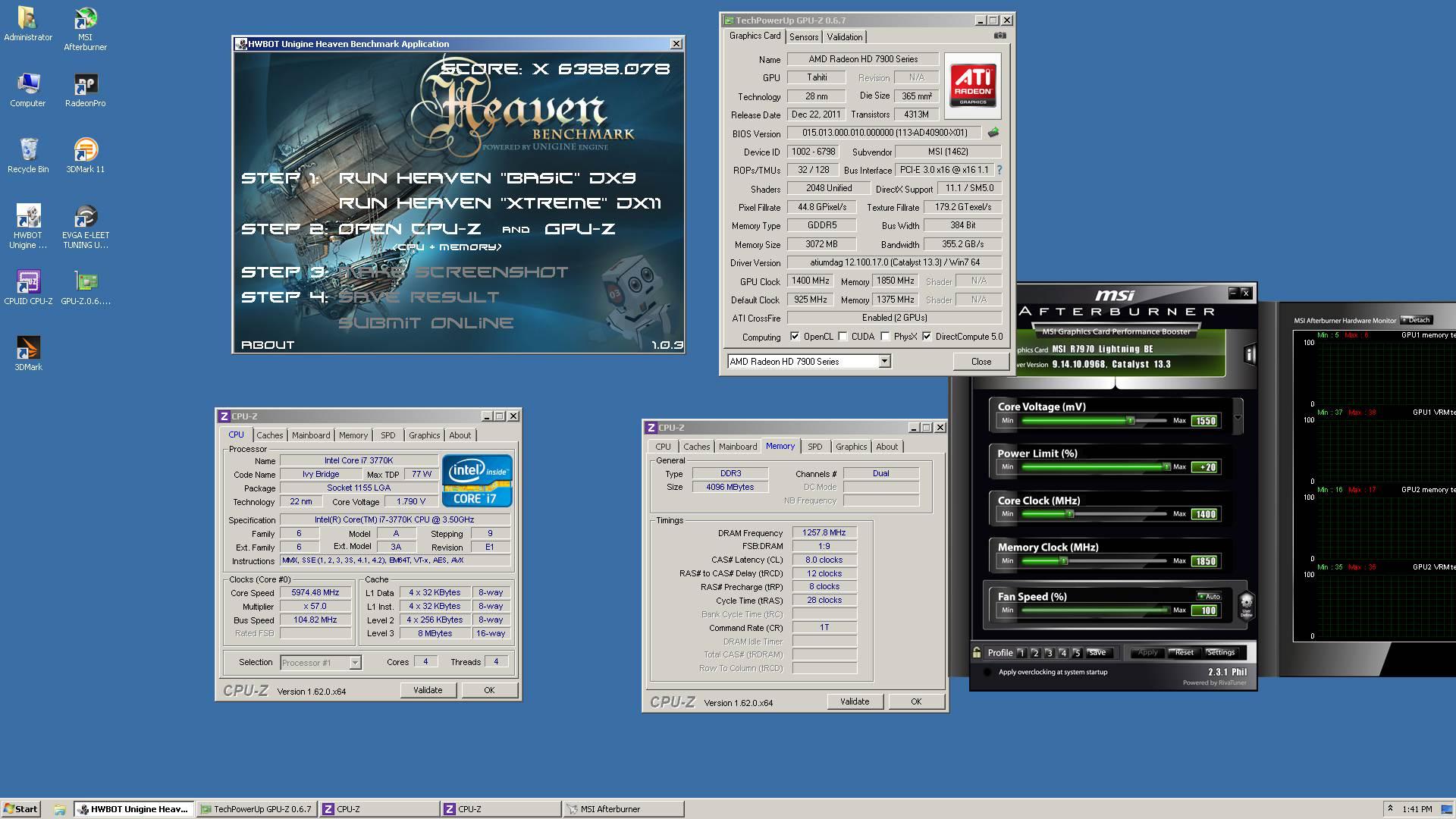Toggle the fan speed Auto button

pos(1209,596)
